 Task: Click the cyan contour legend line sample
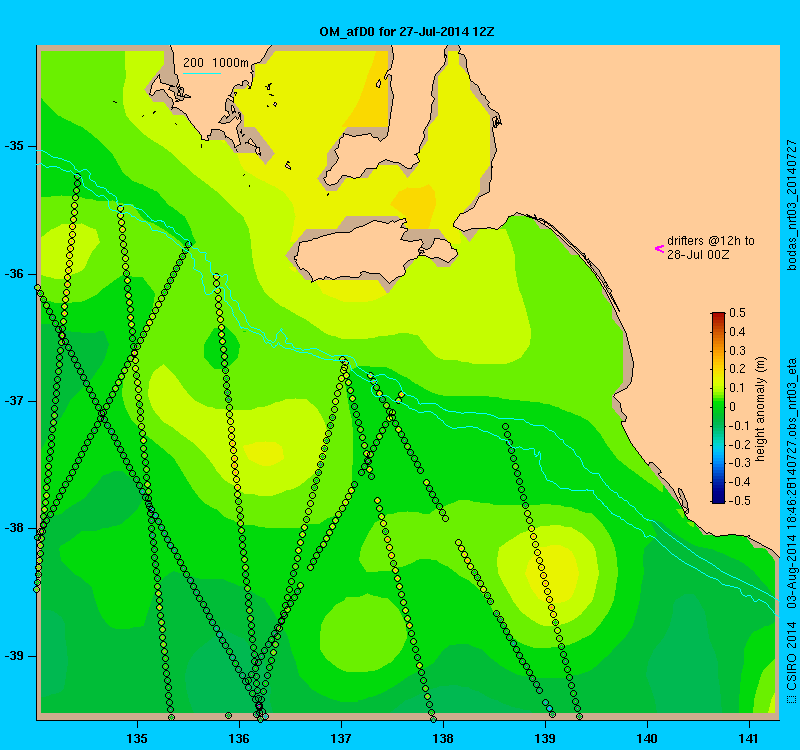(202, 73)
